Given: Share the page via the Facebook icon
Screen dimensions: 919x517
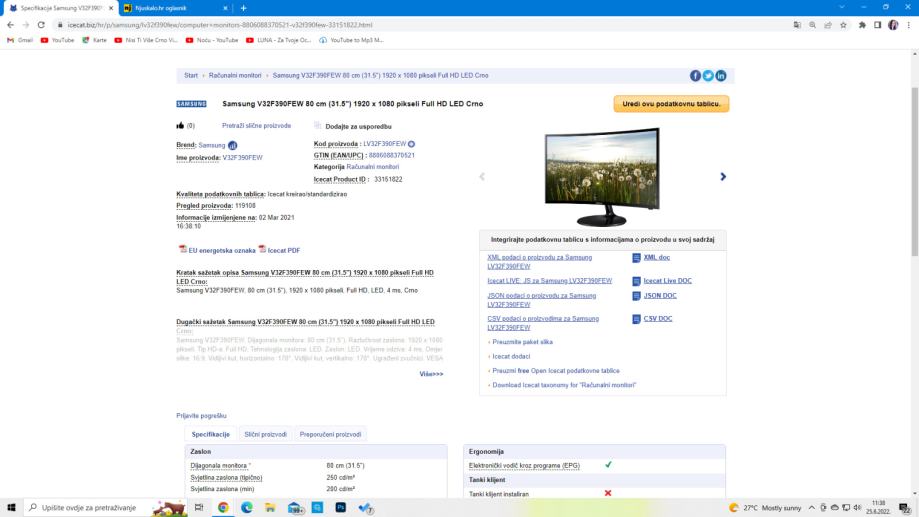Looking at the screenshot, I should pyautogui.click(x=696, y=76).
